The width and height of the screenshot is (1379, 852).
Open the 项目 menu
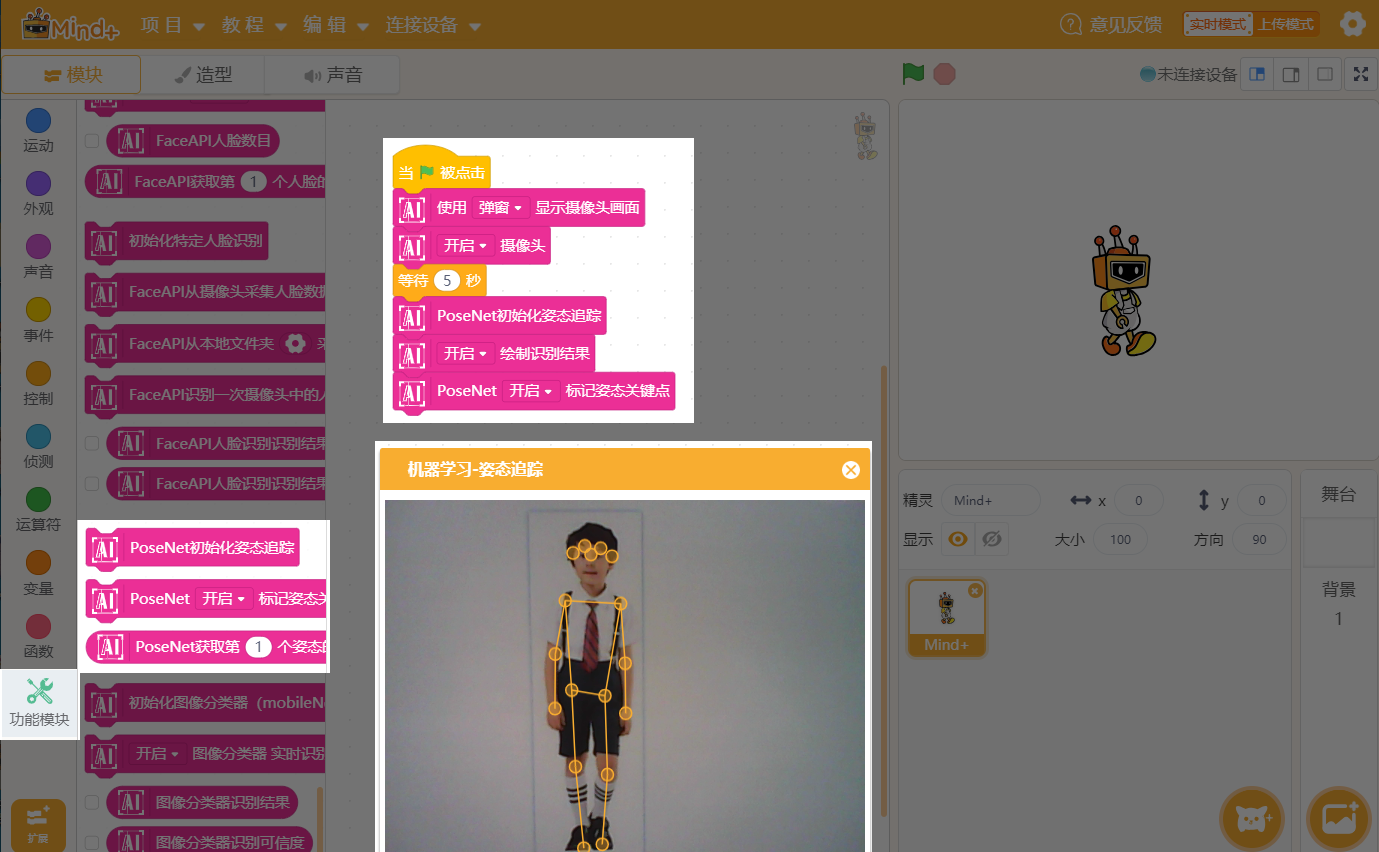click(173, 25)
